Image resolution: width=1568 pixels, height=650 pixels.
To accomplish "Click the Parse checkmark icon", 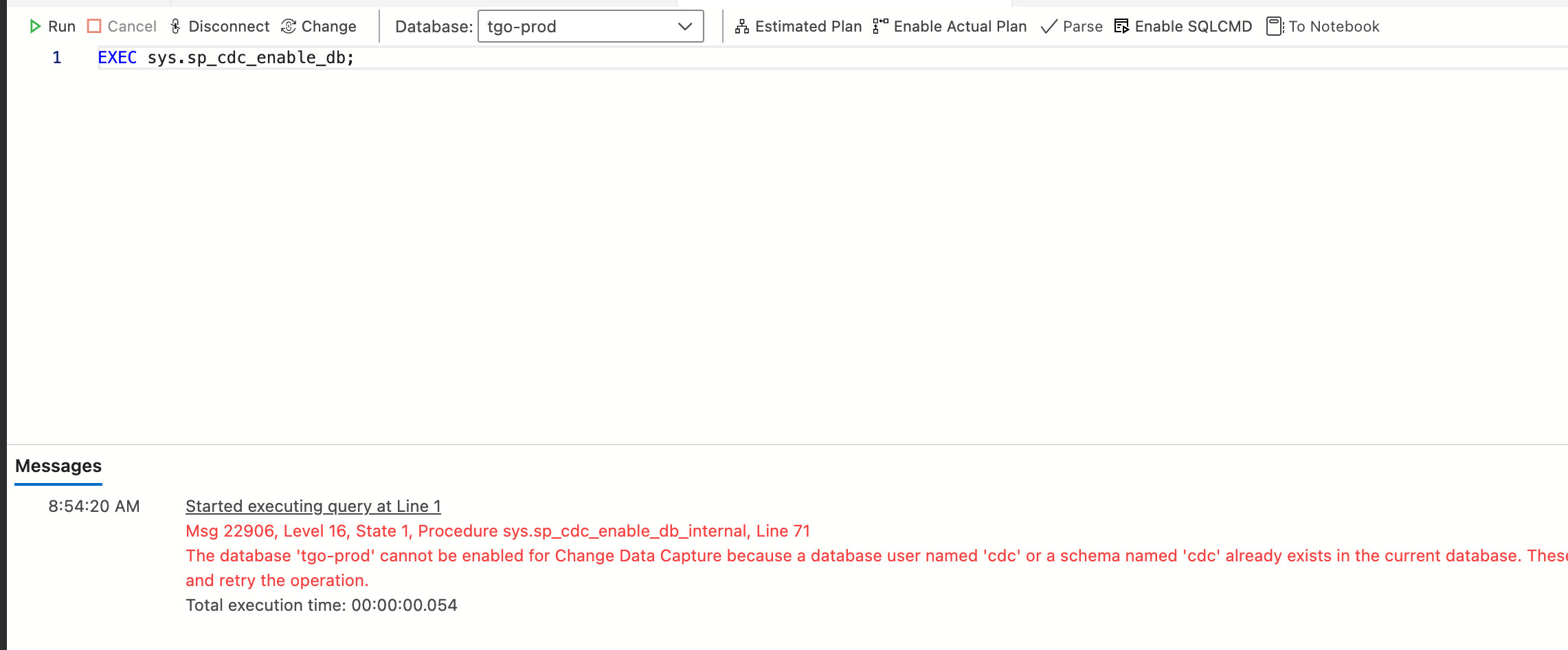I will click(1049, 26).
